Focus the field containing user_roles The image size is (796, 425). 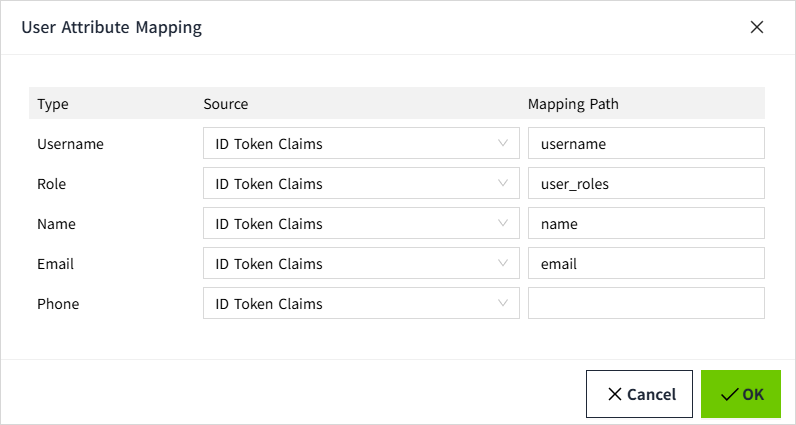(646, 183)
